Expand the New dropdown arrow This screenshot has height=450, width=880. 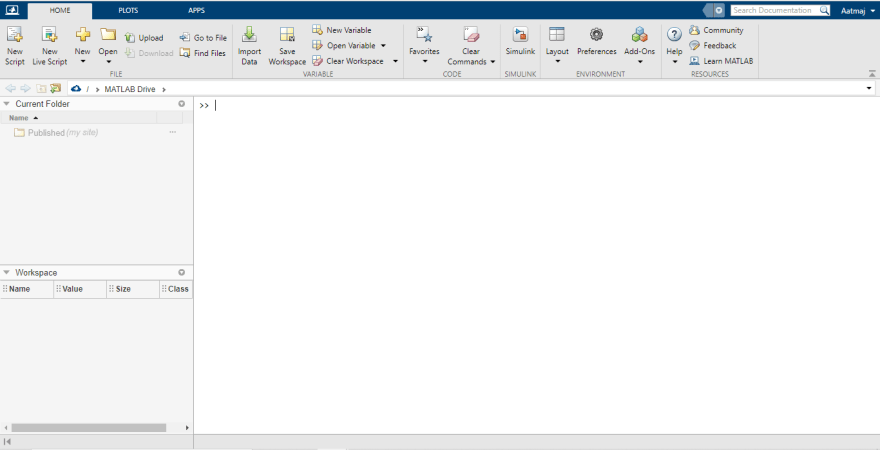(x=82, y=61)
